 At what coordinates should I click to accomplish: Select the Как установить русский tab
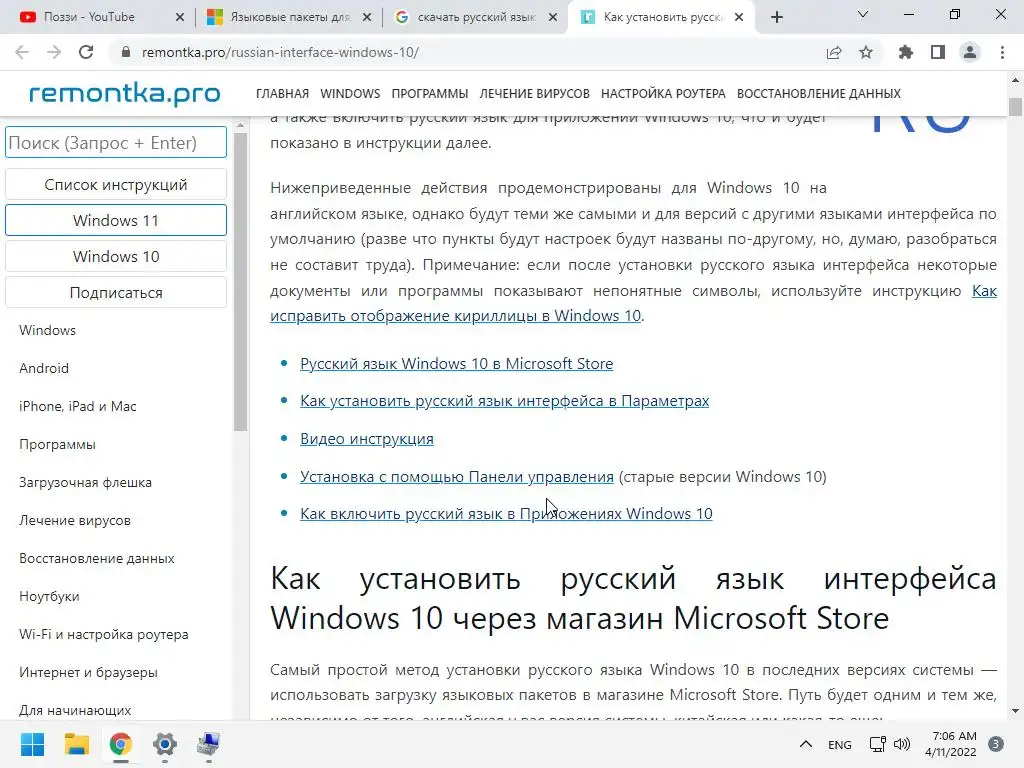tap(660, 17)
